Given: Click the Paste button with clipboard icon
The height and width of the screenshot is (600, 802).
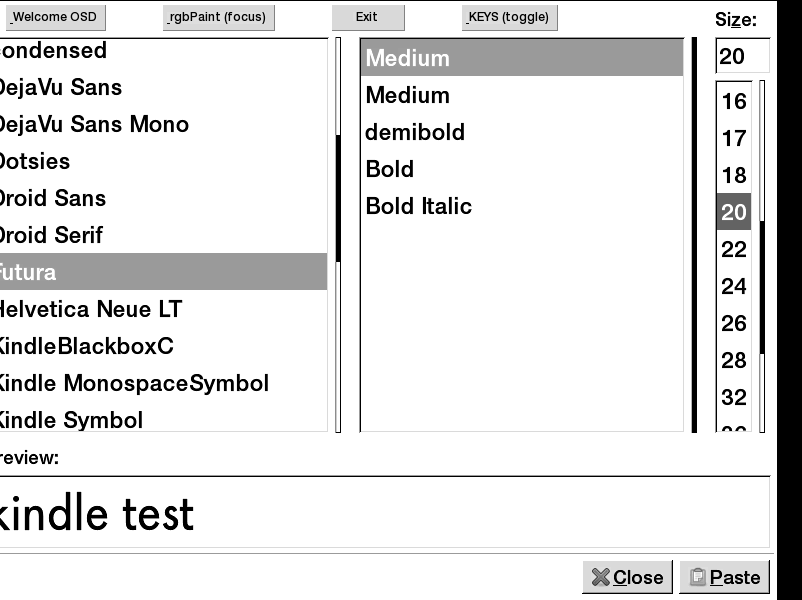Looking at the screenshot, I should [x=724, y=577].
